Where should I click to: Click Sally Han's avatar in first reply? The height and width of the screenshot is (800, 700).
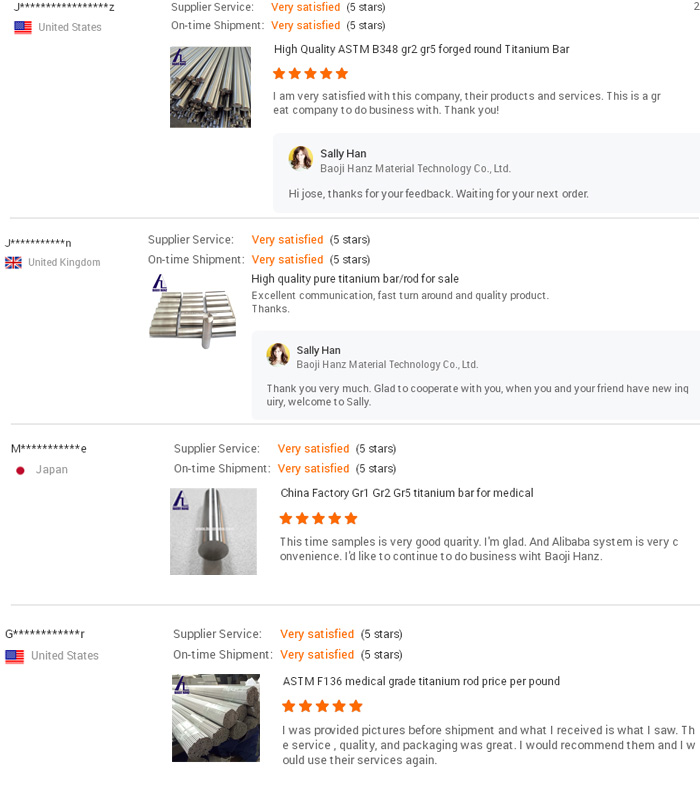click(300, 158)
